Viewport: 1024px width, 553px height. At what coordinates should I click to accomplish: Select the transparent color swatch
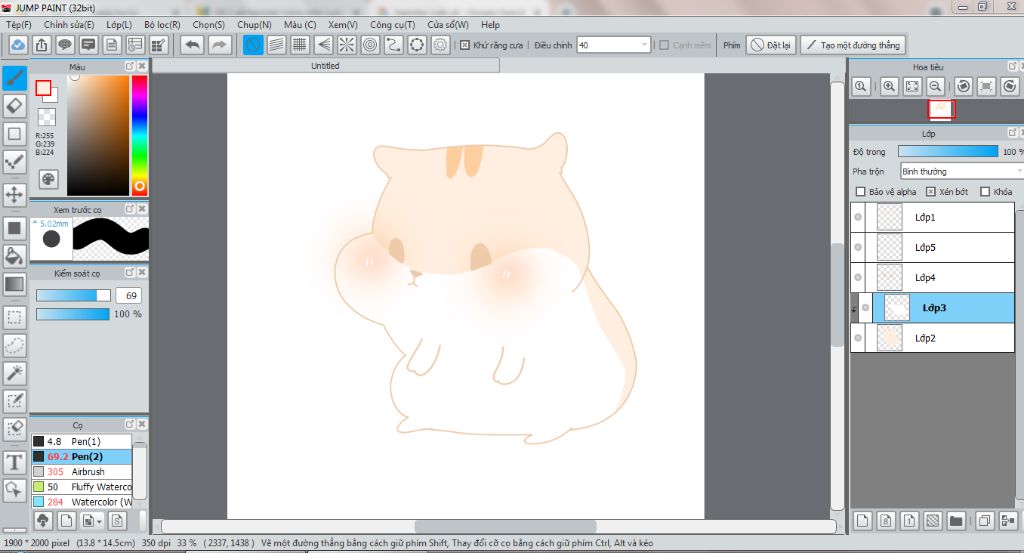[46, 117]
